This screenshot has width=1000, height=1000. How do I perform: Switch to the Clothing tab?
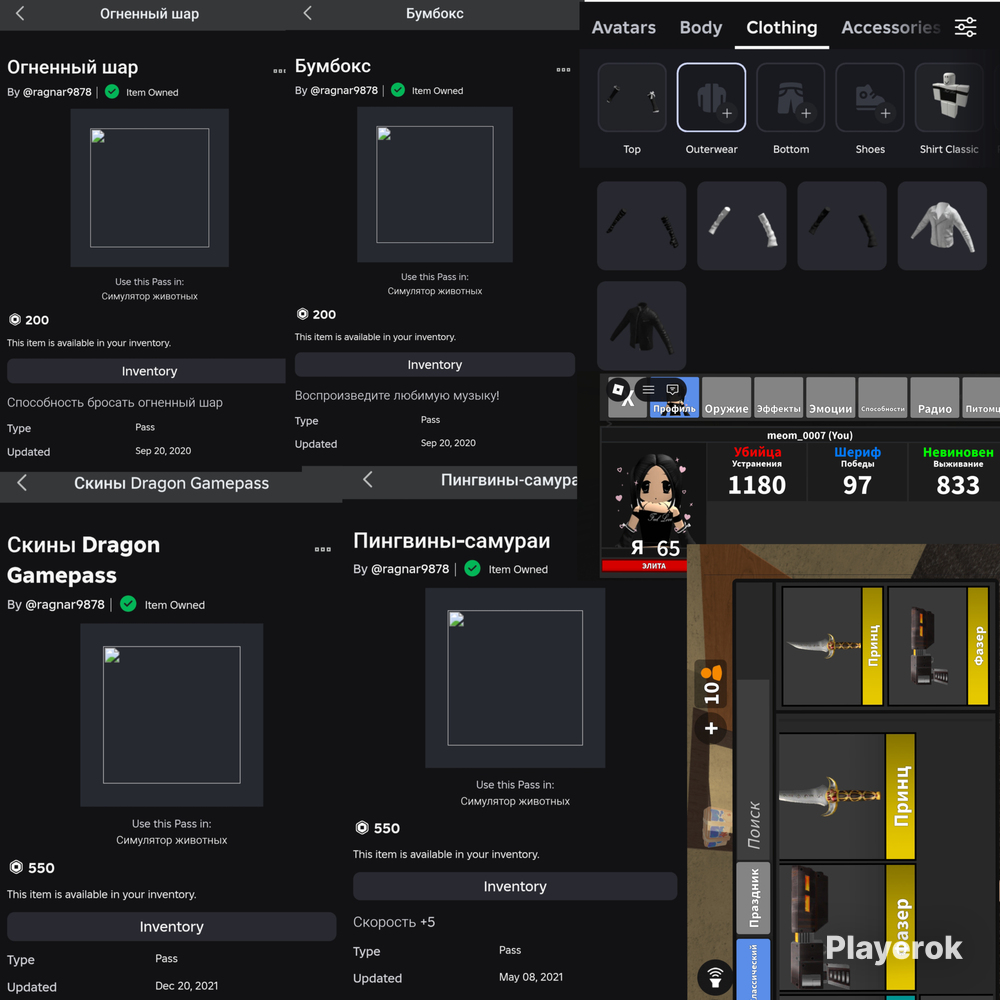point(781,27)
